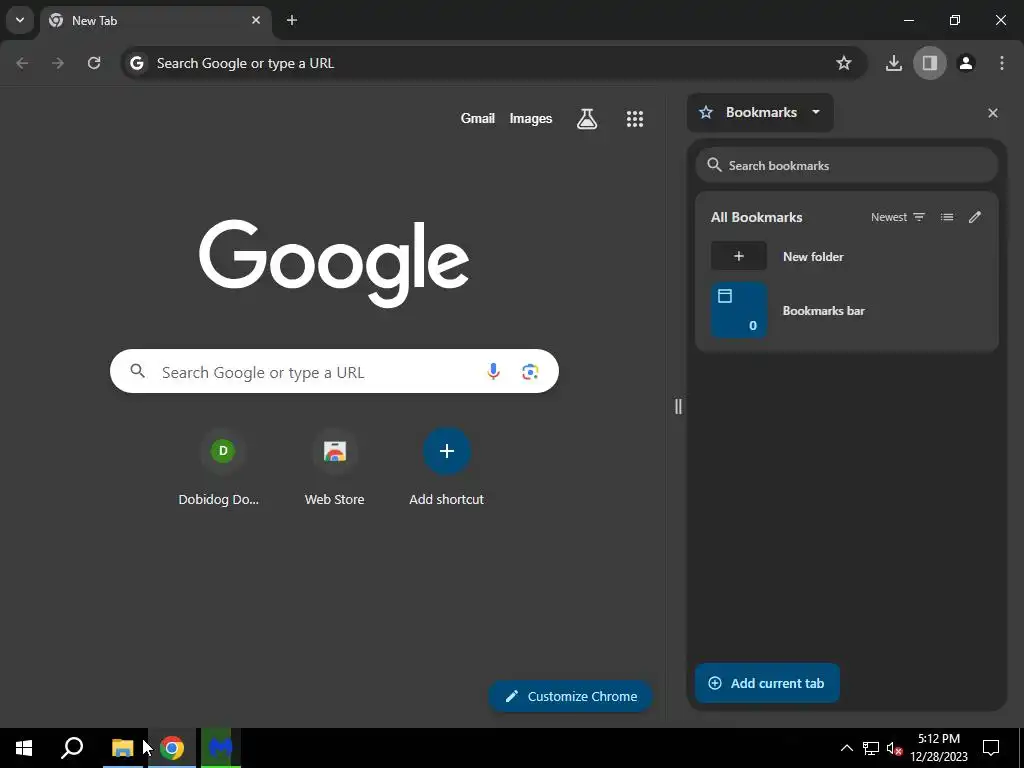Click the edit bookmarks pencil icon

pos(975,217)
